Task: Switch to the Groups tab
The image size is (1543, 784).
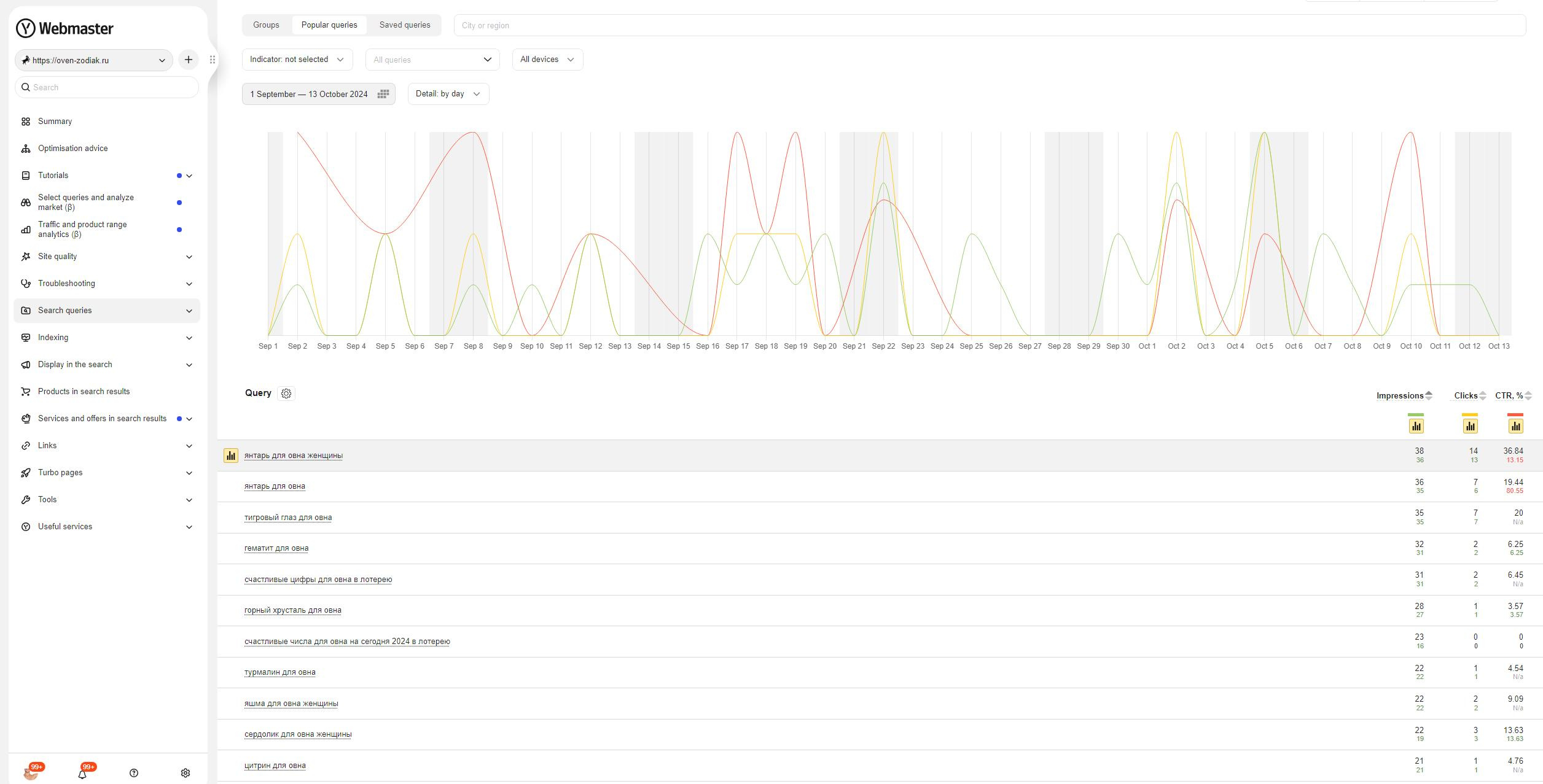Action: (x=266, y=25)
